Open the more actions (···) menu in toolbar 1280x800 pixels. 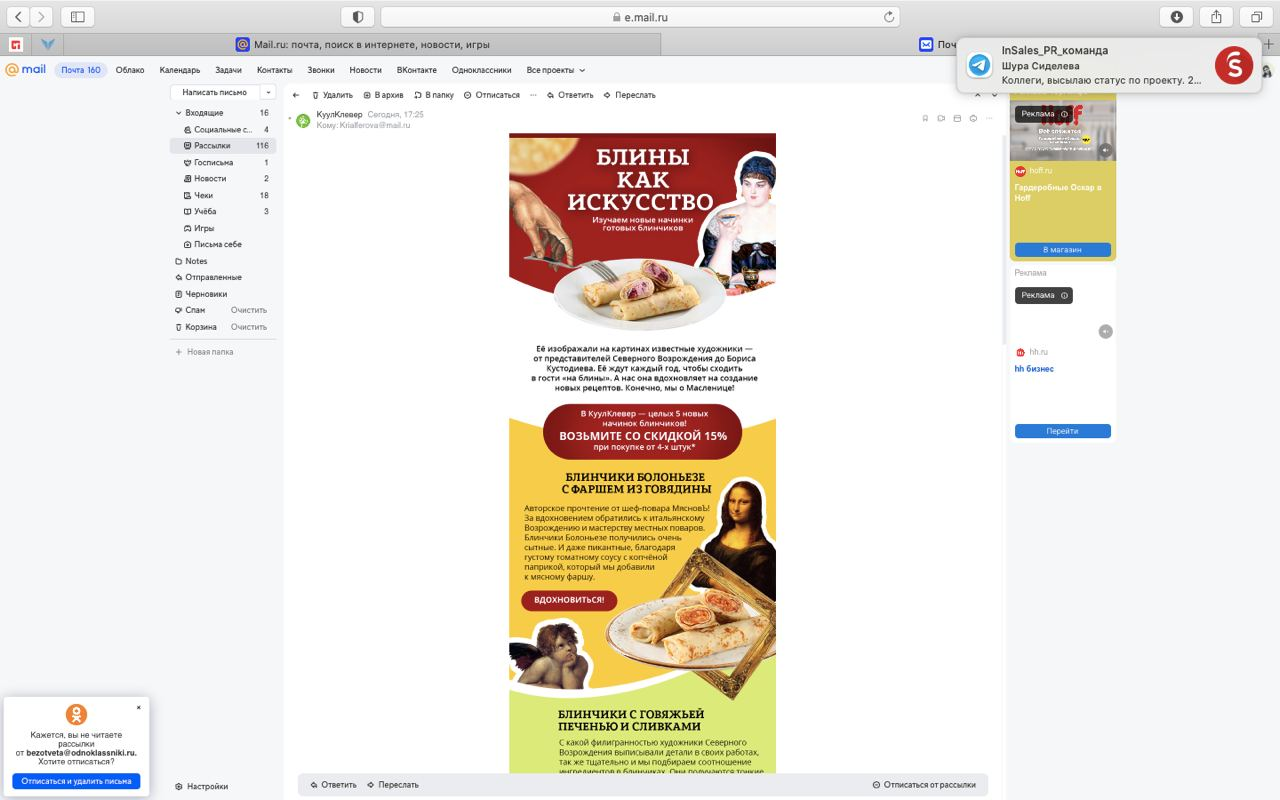click(533, 95)
